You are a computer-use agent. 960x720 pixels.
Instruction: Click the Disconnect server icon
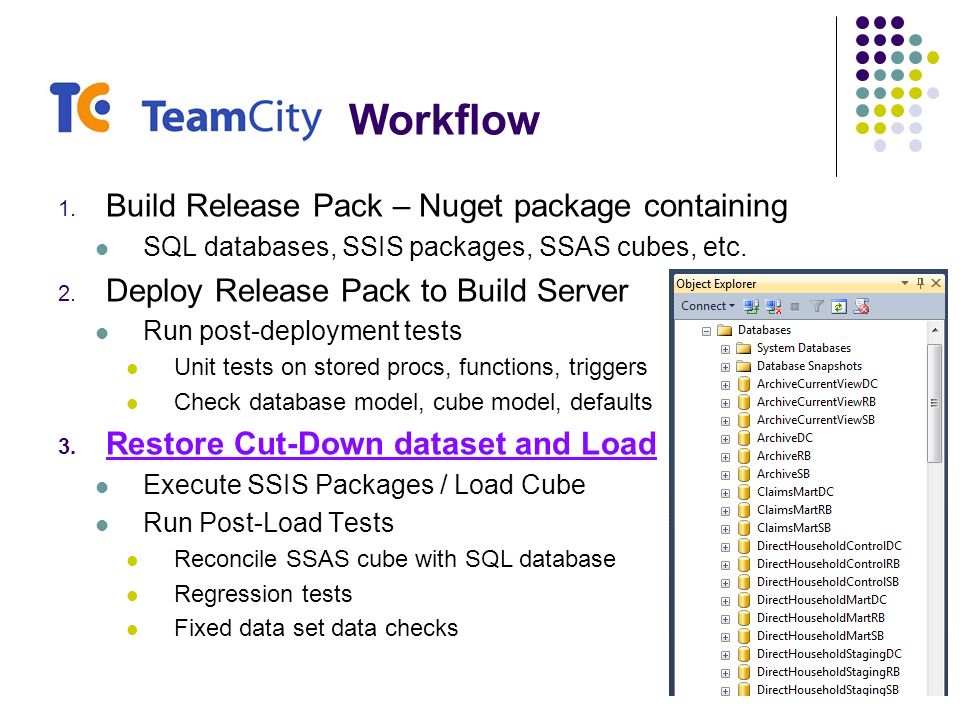[x=773, y=307]
